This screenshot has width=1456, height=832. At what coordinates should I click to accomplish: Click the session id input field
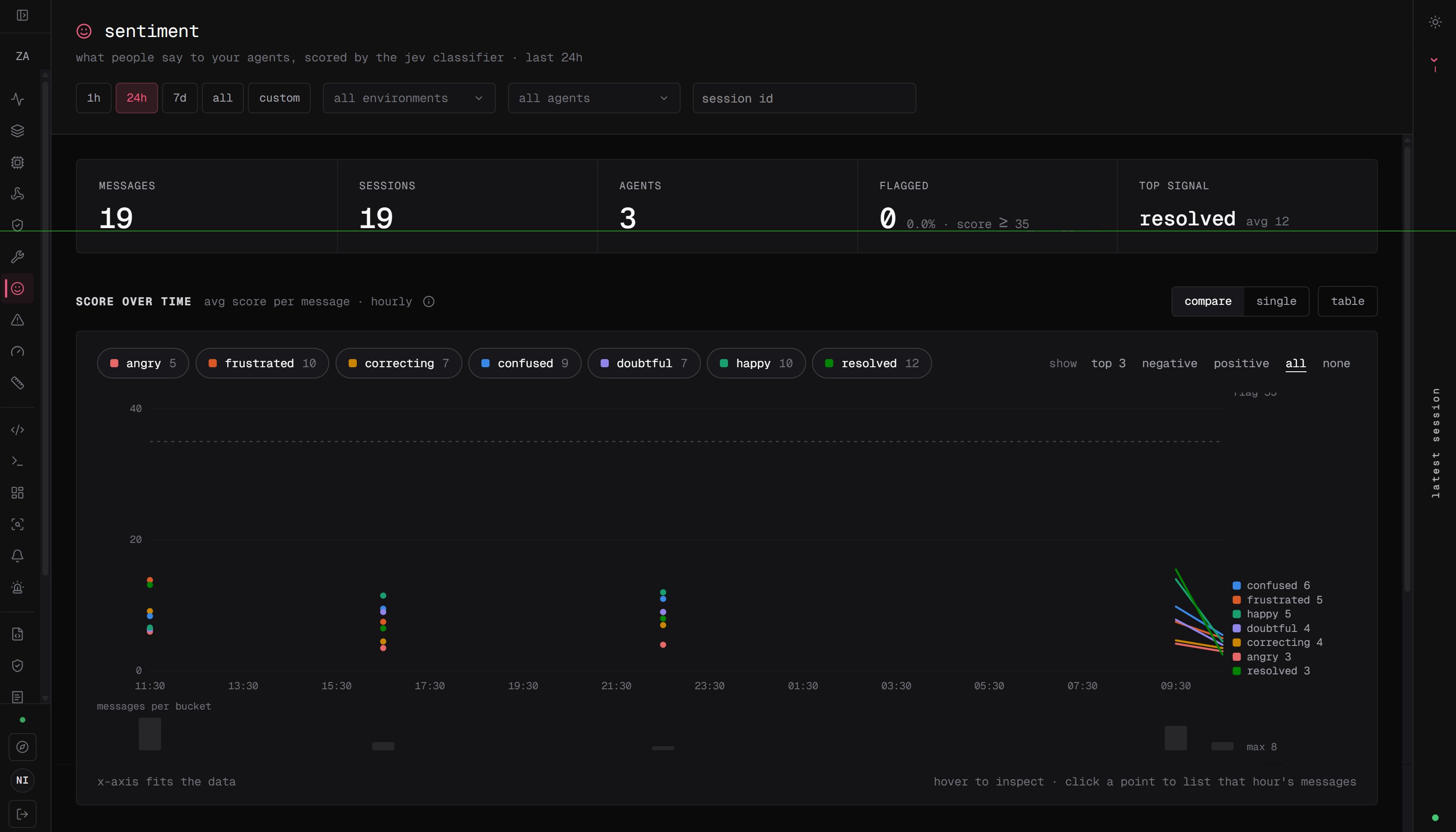click(x=804, y=98)
